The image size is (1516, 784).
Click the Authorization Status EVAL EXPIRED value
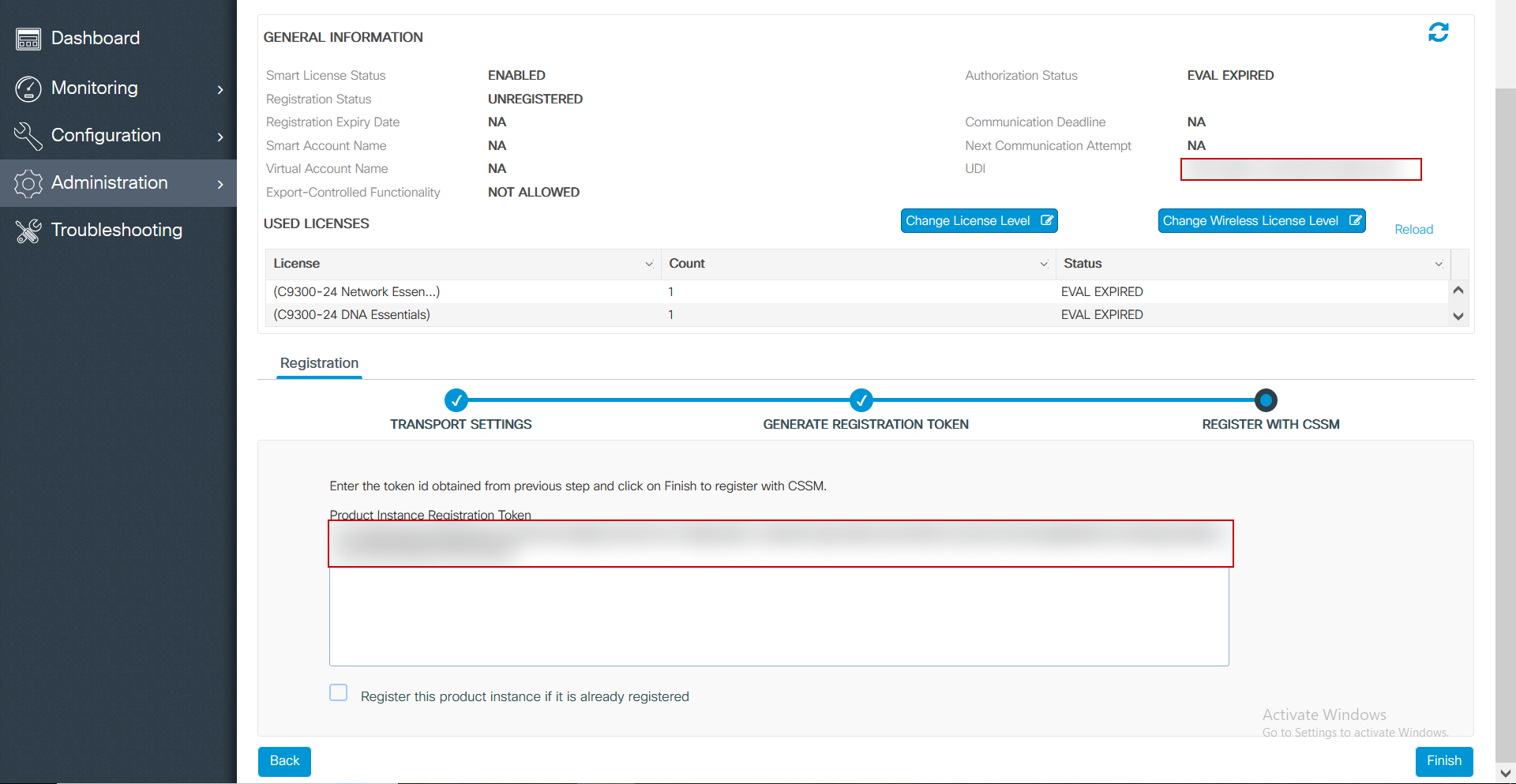[x=1230, y=75]
